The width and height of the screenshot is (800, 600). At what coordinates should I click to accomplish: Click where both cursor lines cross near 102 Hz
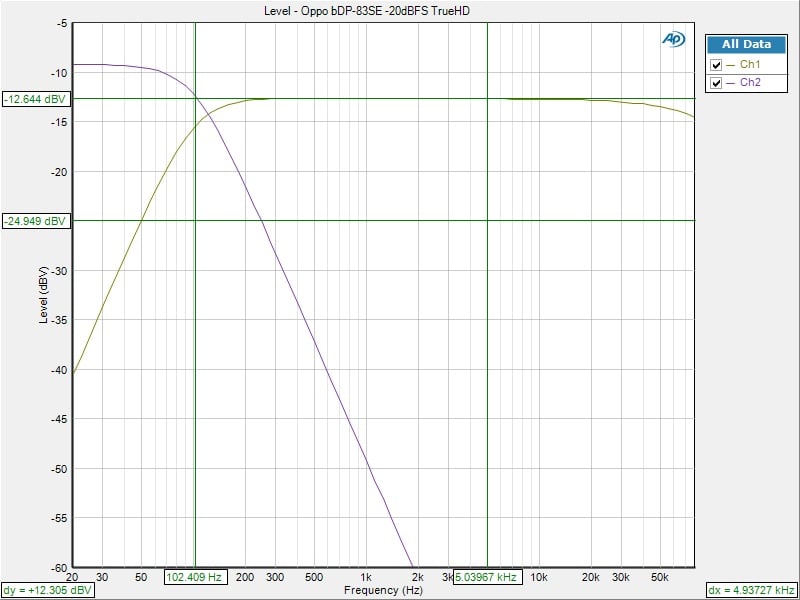click(195, 98)
